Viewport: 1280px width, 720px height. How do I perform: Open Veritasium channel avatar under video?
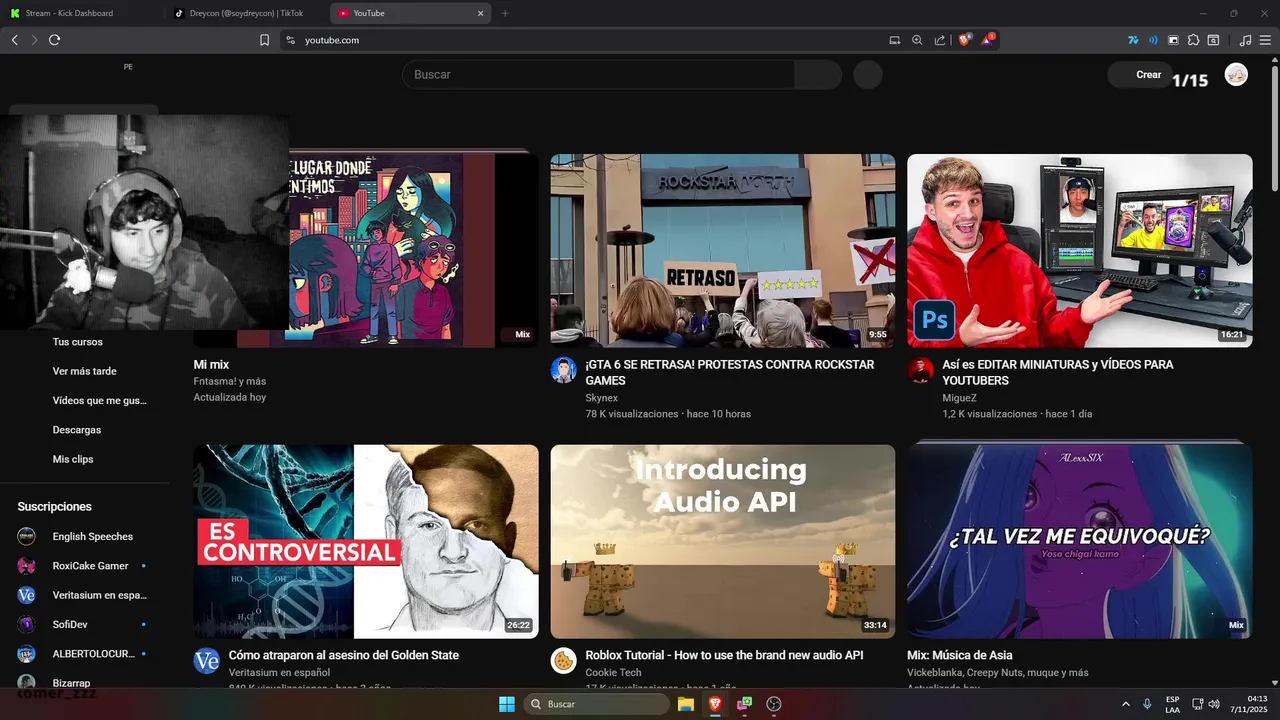(x=207, y=661)
